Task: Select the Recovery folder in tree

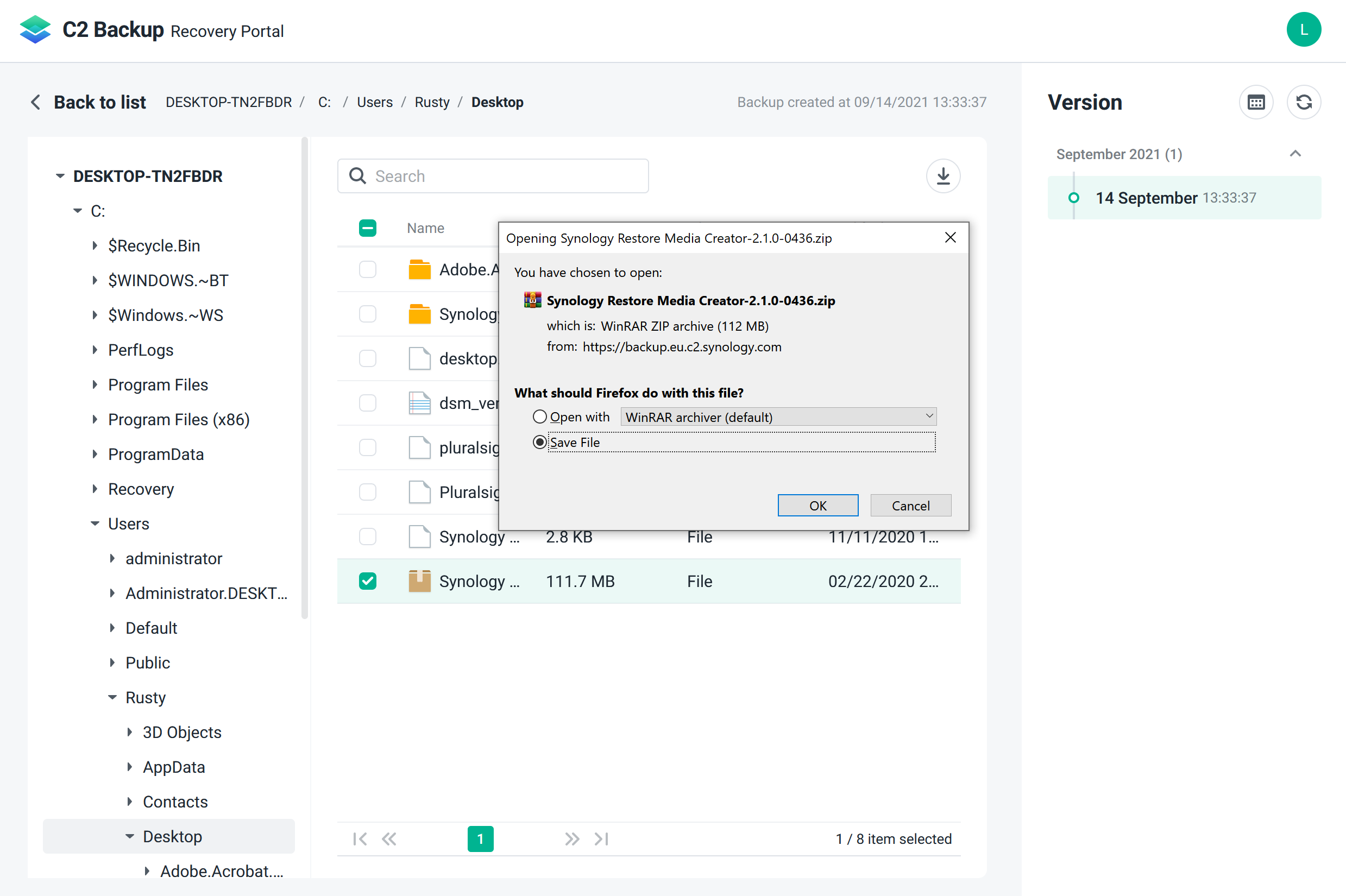Action: coord(141,489)
